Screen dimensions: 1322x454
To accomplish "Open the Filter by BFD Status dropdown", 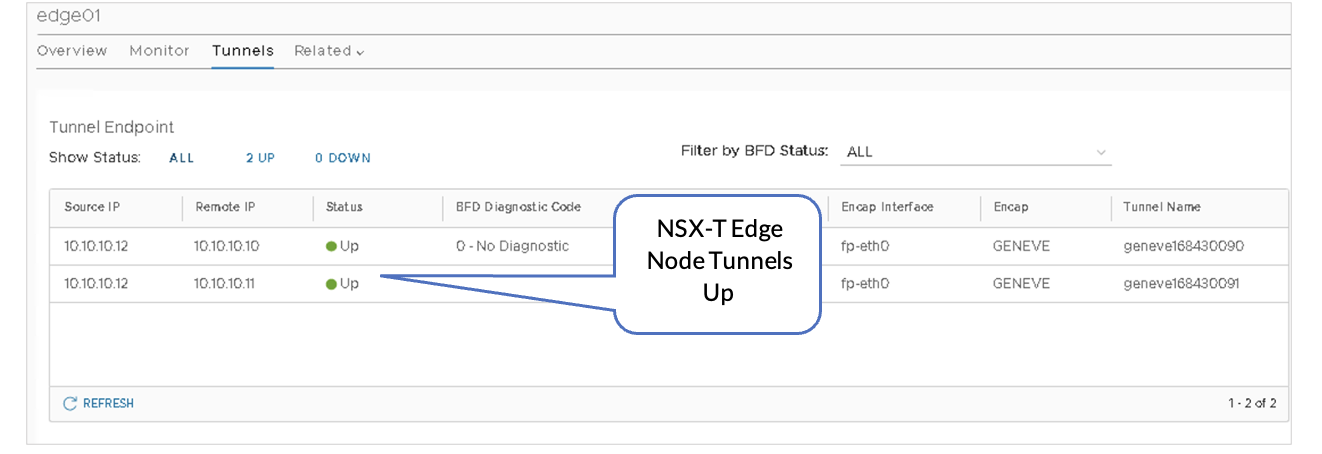I will coord(975,152).
